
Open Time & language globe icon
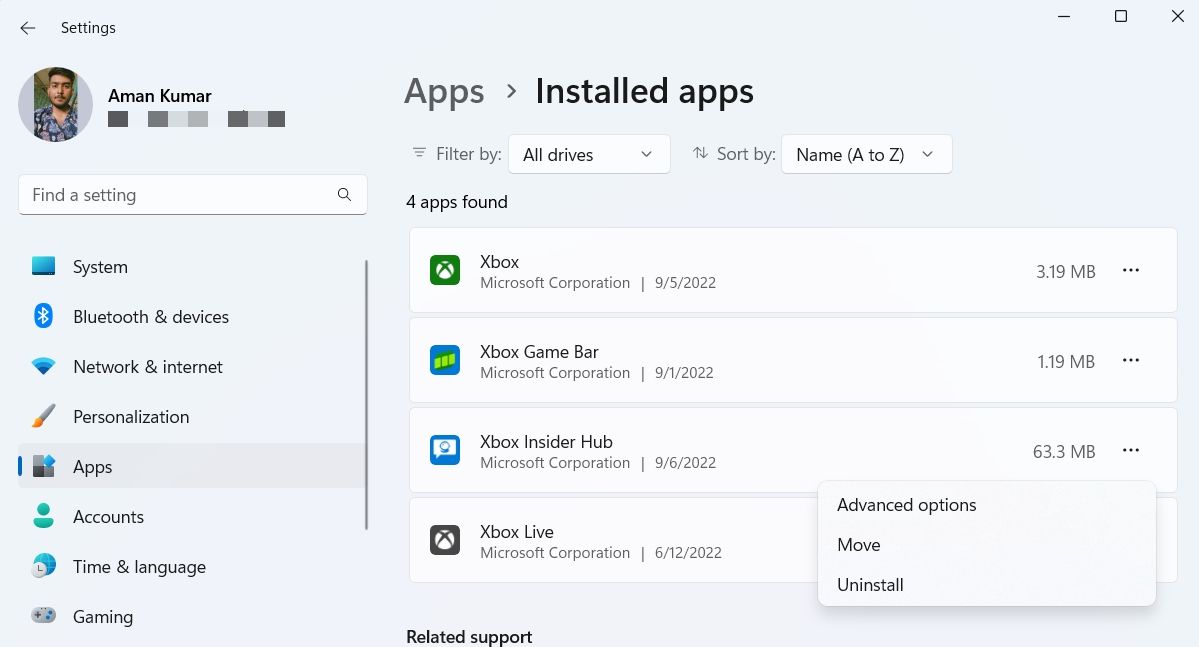[44, 566]
